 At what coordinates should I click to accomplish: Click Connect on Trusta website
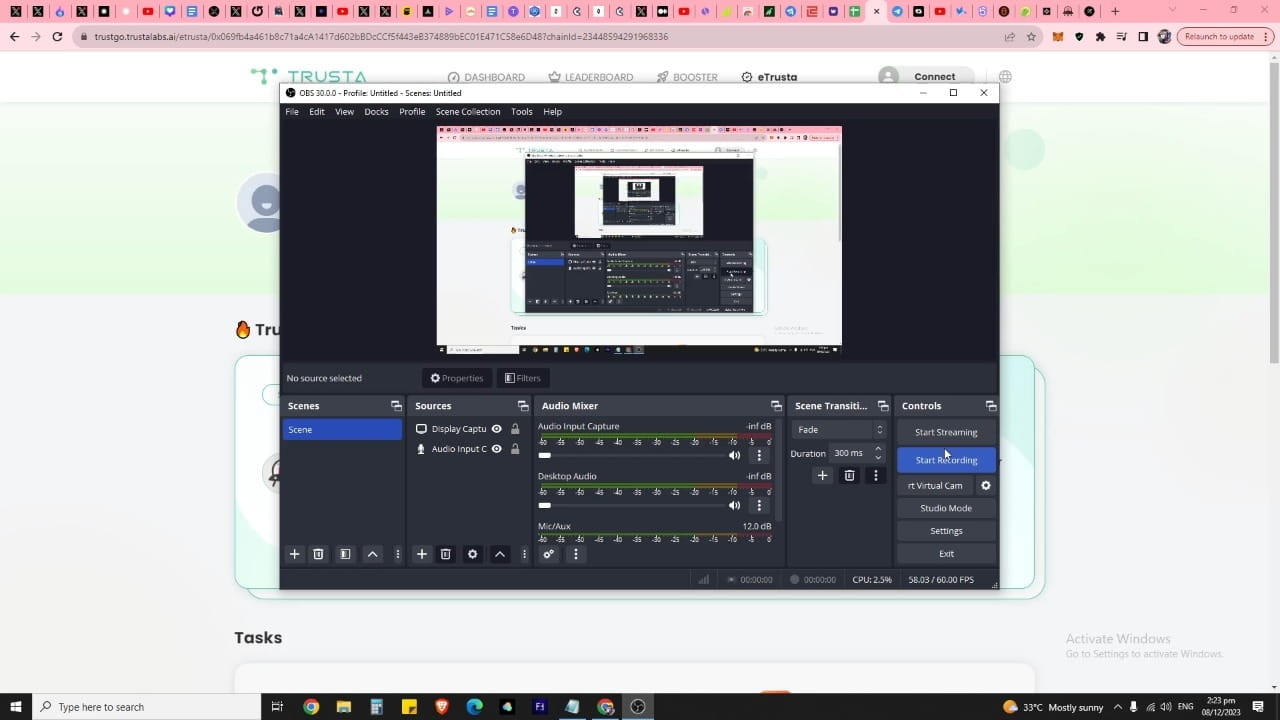click(x=934, y=77)
